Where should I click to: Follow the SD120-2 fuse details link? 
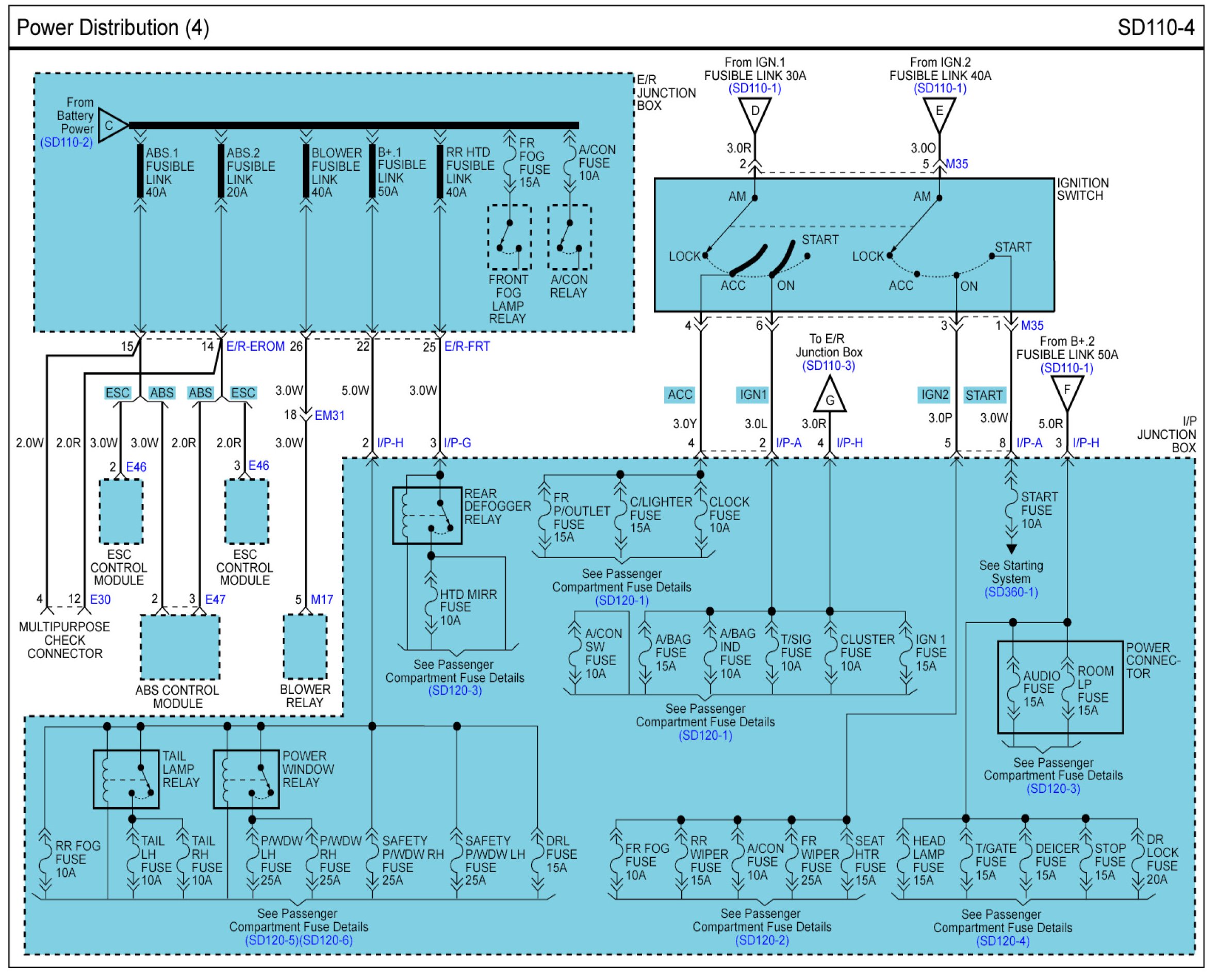pos(762,940)
